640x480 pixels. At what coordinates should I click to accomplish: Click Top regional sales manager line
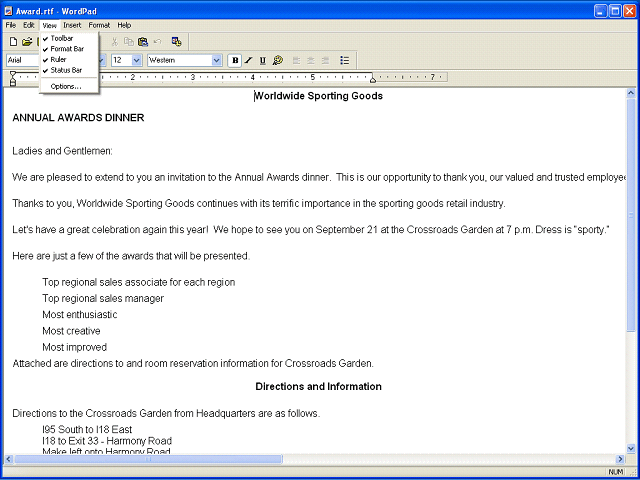coord(103,299)
